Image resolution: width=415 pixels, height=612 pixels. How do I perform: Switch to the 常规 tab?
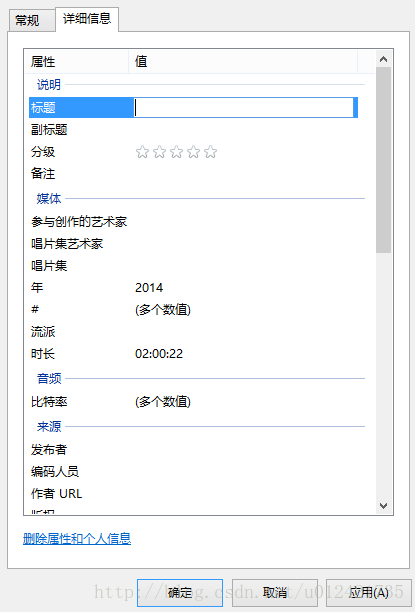(32, 20)
